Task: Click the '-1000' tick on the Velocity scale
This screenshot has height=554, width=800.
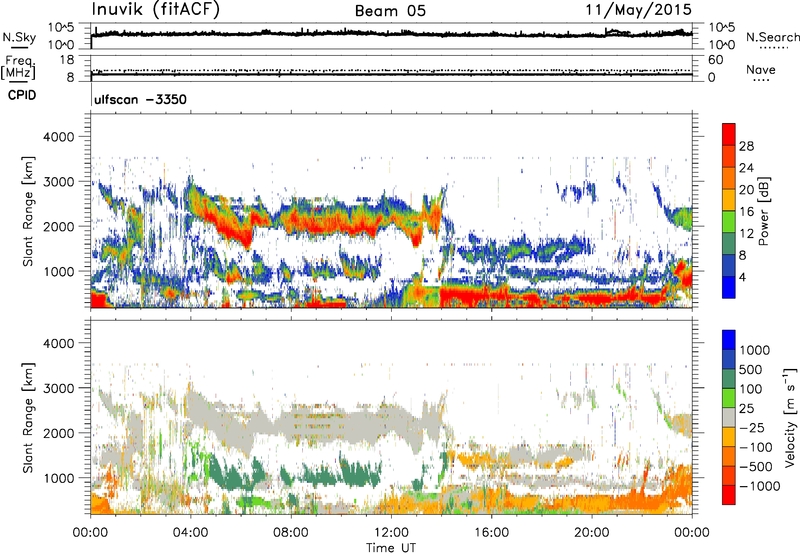Action: tap(759, 486)
